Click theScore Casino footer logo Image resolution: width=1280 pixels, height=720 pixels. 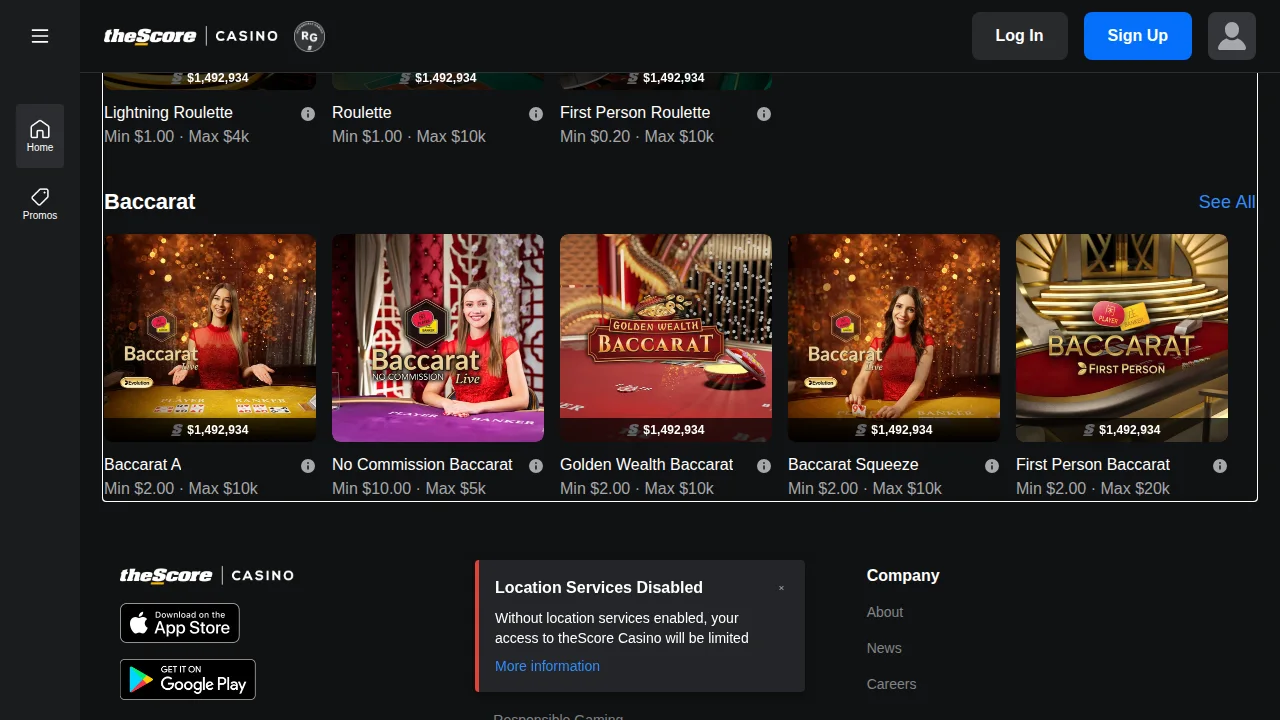(x=207, y=575)
